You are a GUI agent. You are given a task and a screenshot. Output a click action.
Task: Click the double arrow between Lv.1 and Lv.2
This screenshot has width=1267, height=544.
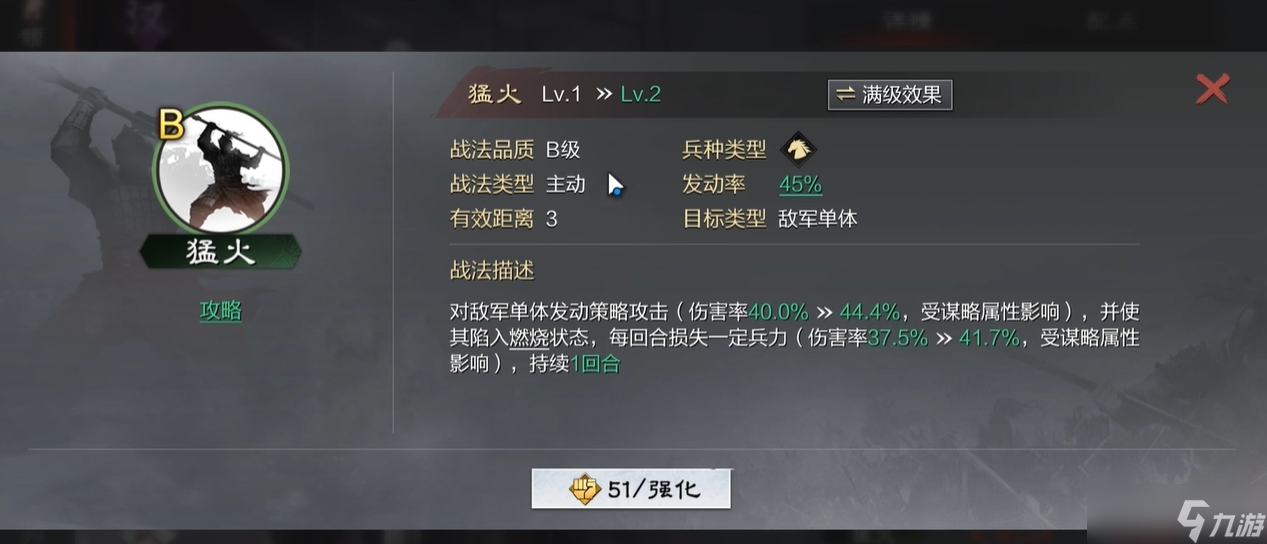click(603, 94)
